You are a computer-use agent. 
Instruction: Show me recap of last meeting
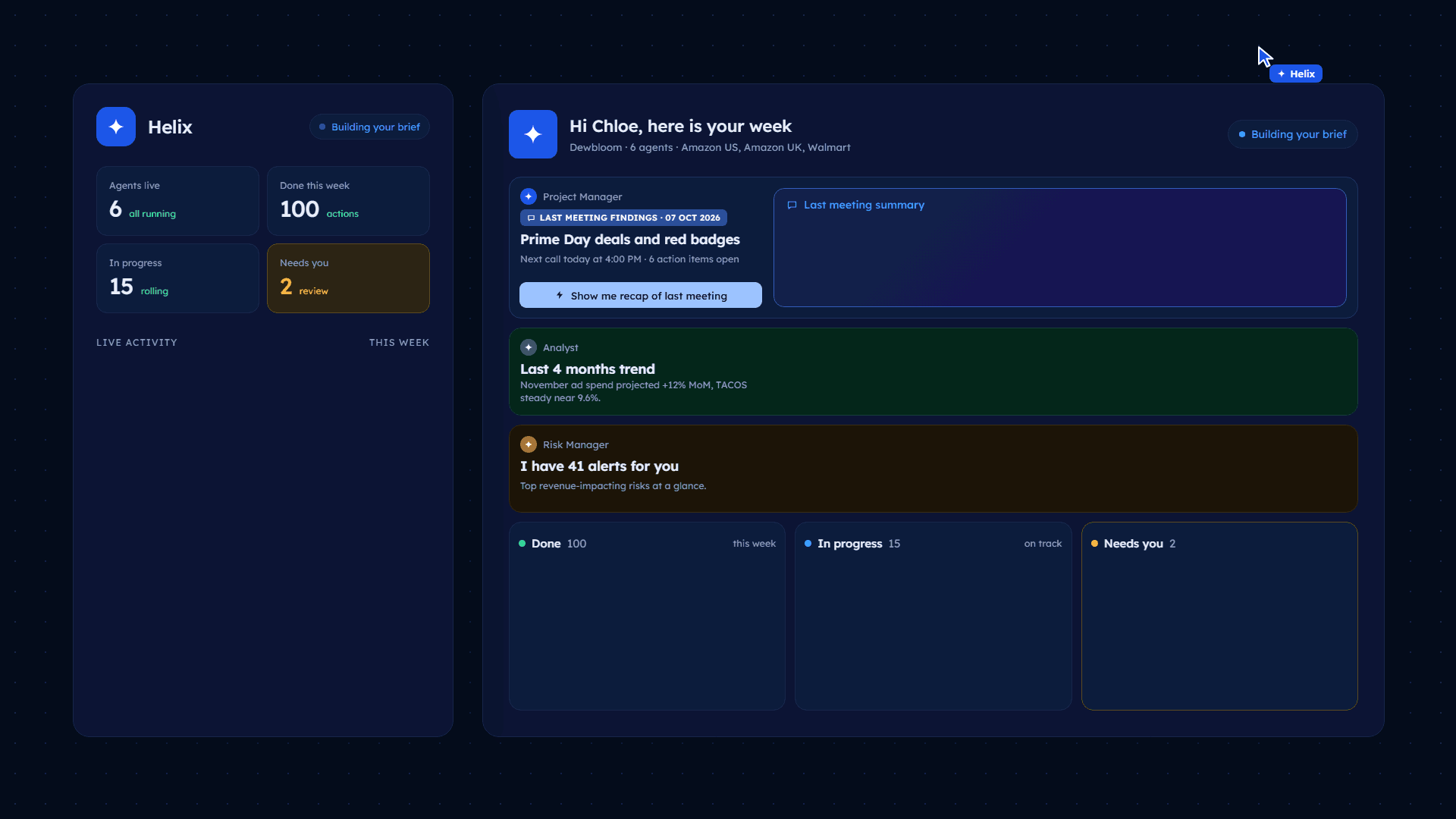coord(641,295)
